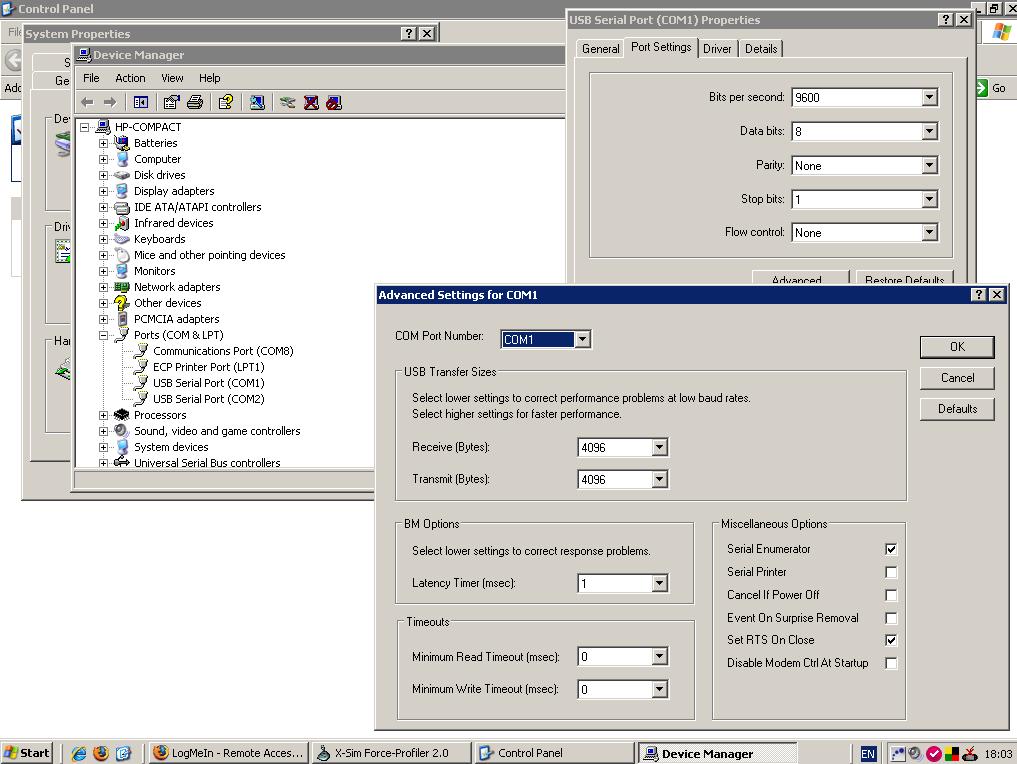Open the Flow control dropdown

tap(929, 232)
